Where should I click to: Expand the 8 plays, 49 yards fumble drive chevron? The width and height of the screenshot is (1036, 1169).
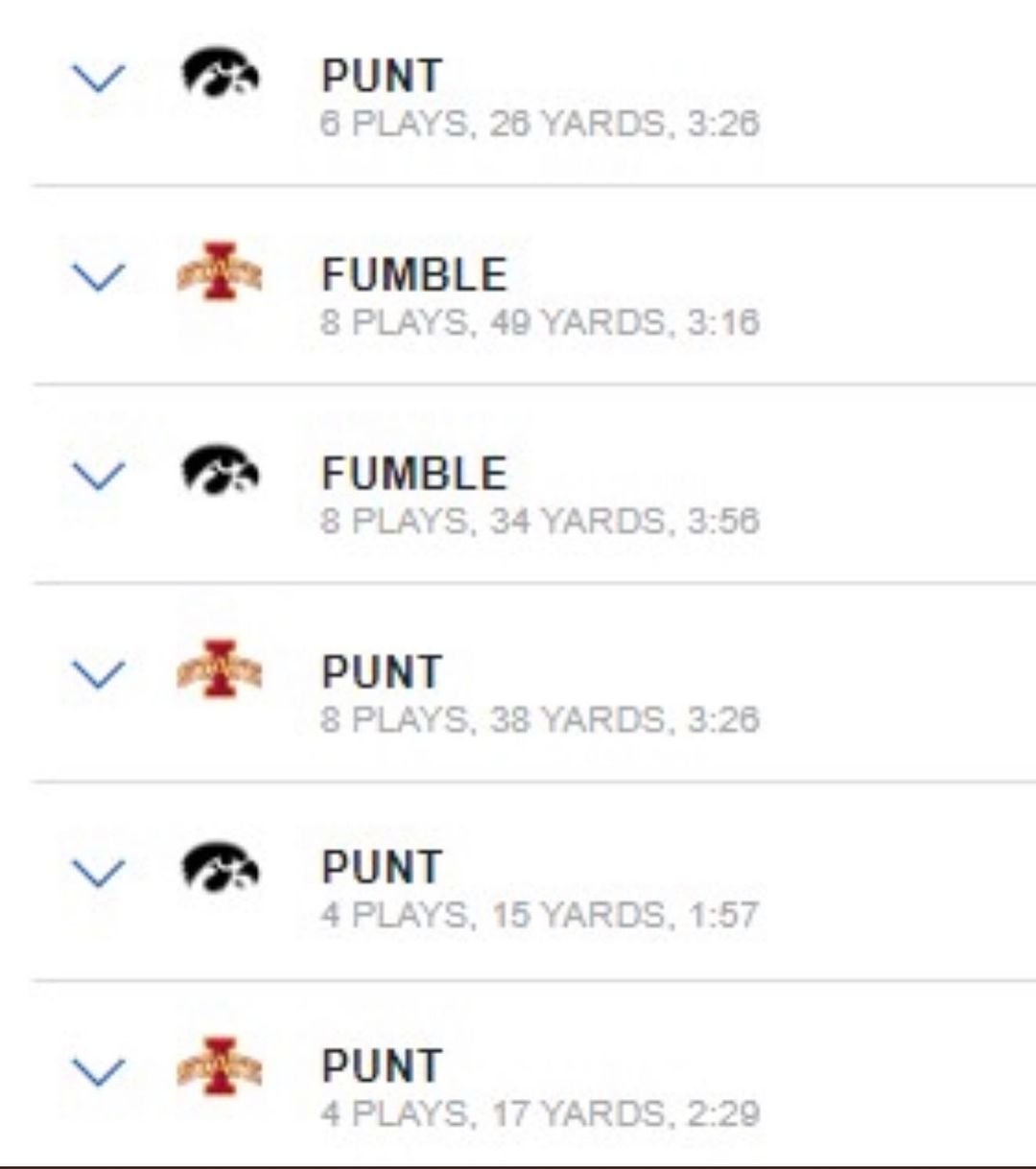pyautogui.click(x=100, y=277)
